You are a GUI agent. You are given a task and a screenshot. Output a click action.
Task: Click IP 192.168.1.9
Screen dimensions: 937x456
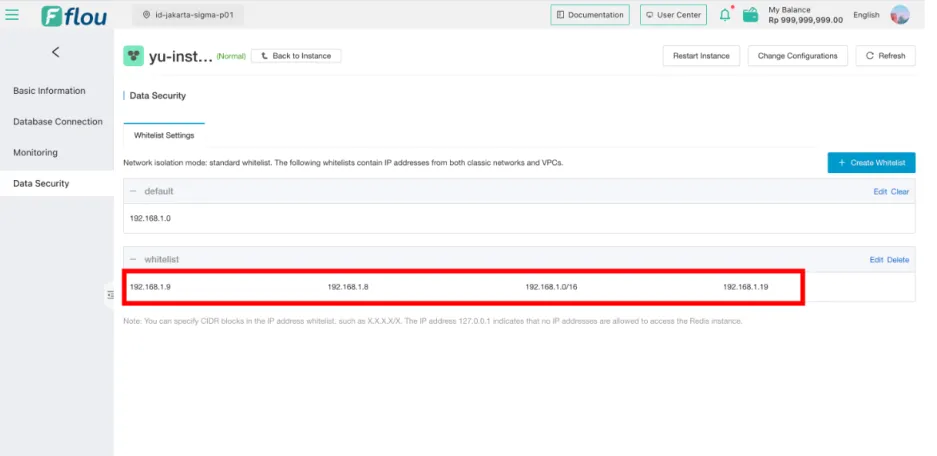tap(151, 287)
